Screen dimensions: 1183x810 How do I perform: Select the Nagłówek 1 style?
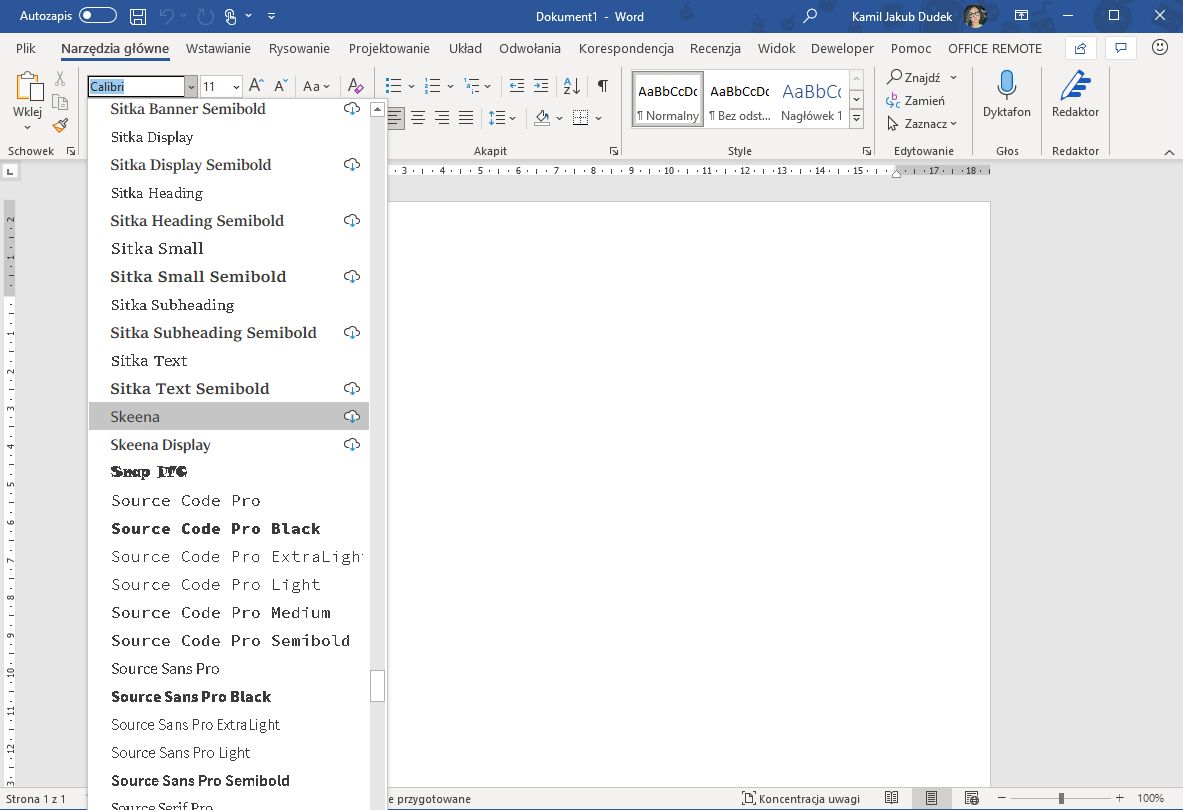pyautogui.click(x=811, y=99)
